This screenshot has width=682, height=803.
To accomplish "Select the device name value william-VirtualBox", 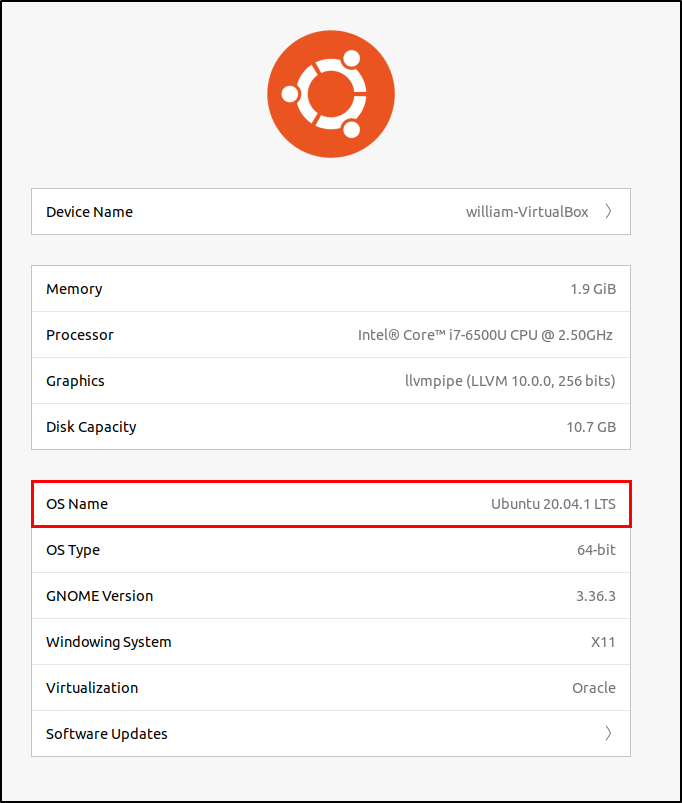I will click(x=527, y=212).
